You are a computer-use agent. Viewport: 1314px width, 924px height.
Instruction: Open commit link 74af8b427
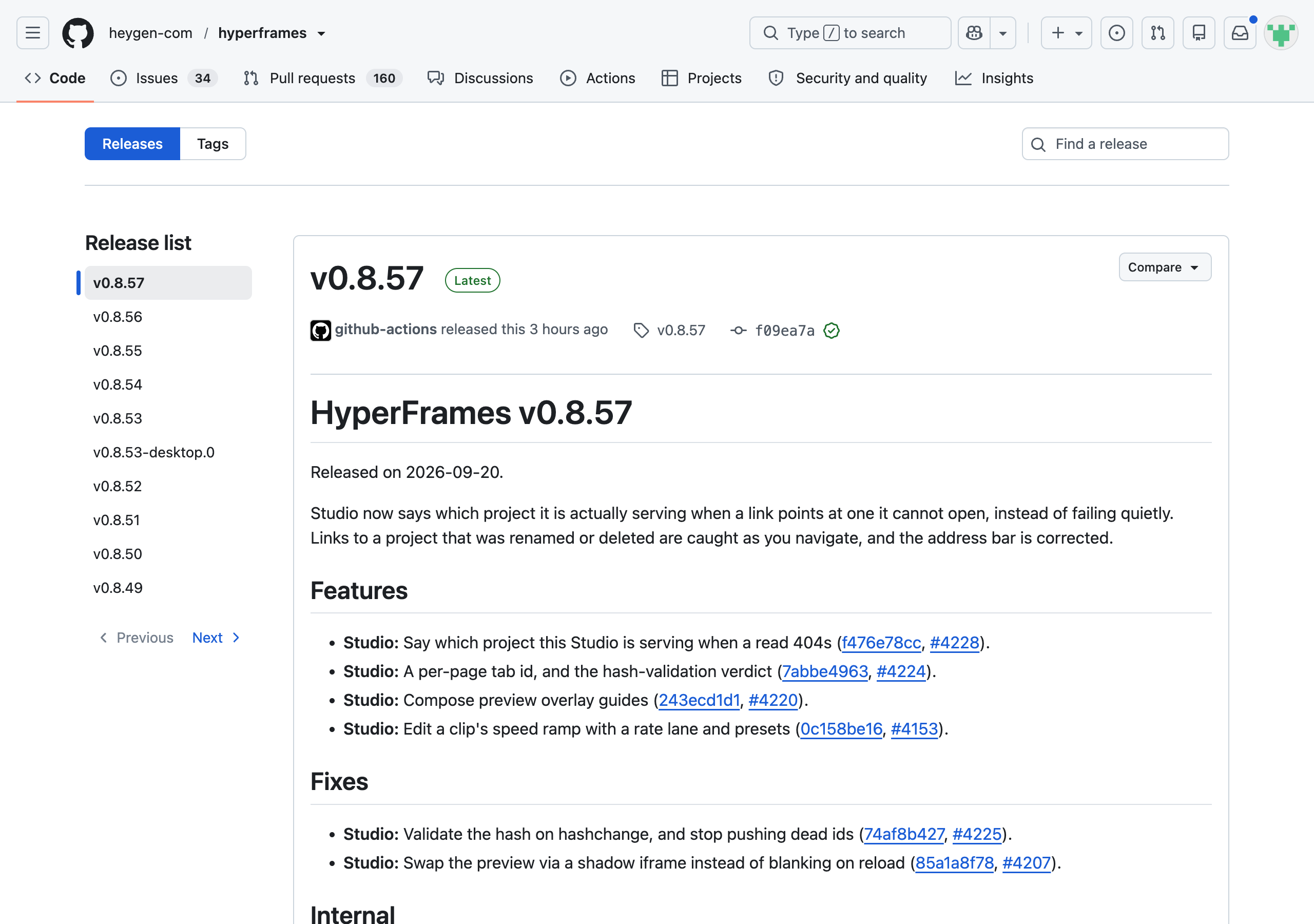(904, 834)
